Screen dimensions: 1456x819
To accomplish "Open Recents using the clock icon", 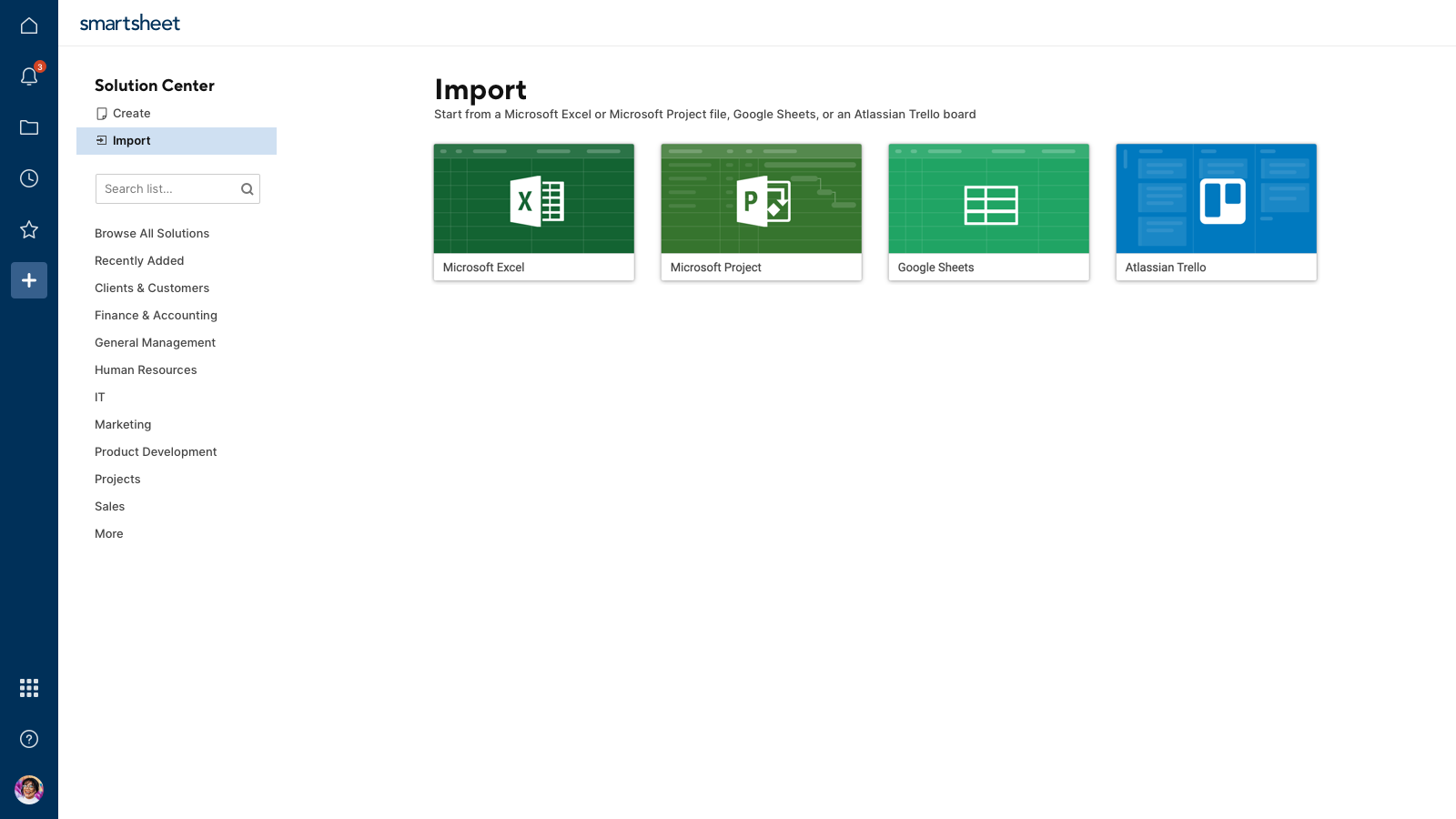I will [x=28, y=178].
